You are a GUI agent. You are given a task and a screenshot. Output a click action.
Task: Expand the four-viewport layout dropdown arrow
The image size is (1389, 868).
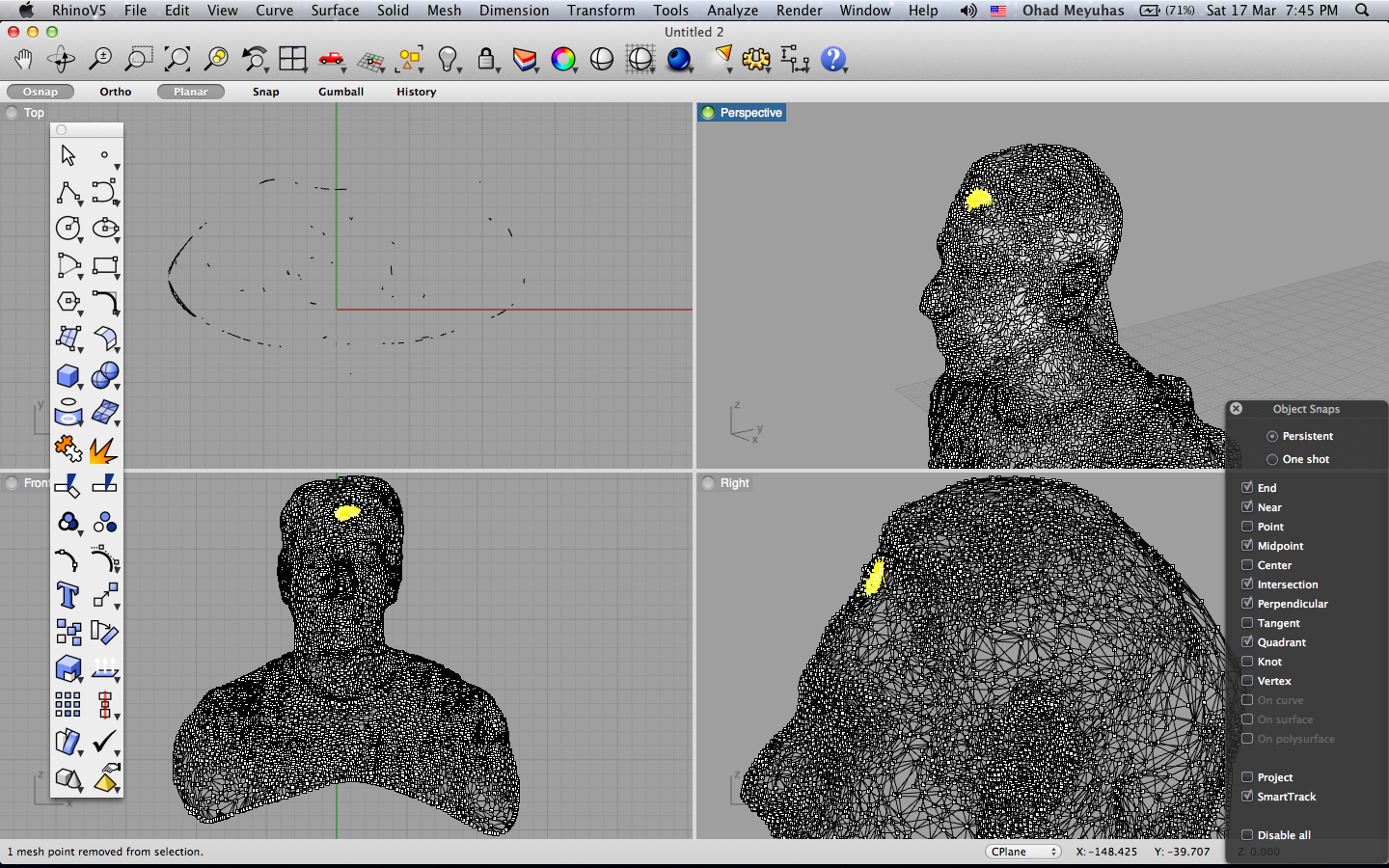305,70
